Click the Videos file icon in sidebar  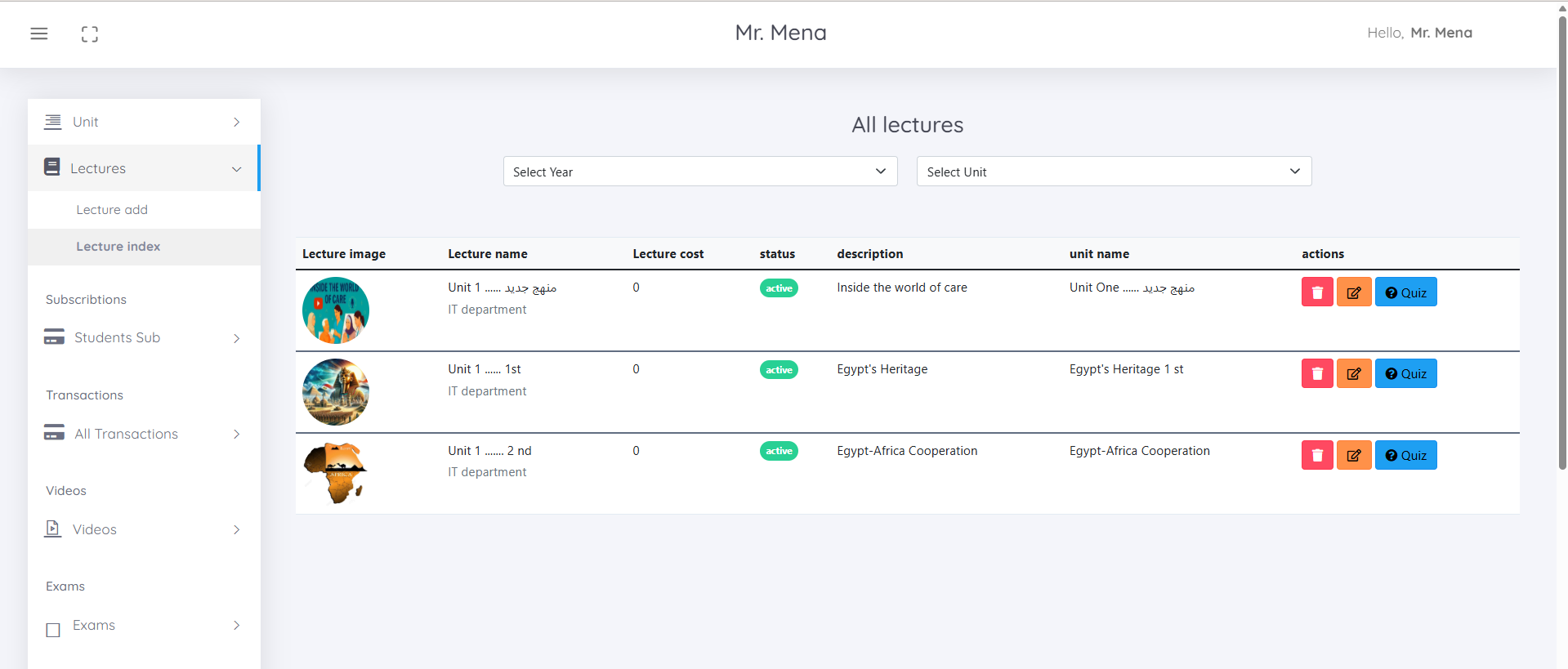53,529
